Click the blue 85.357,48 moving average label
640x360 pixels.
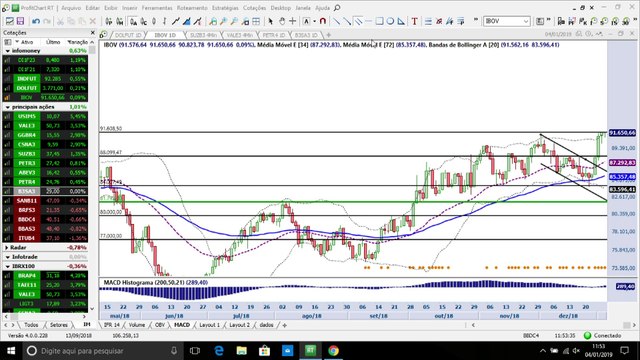click(x=622, y=177)
